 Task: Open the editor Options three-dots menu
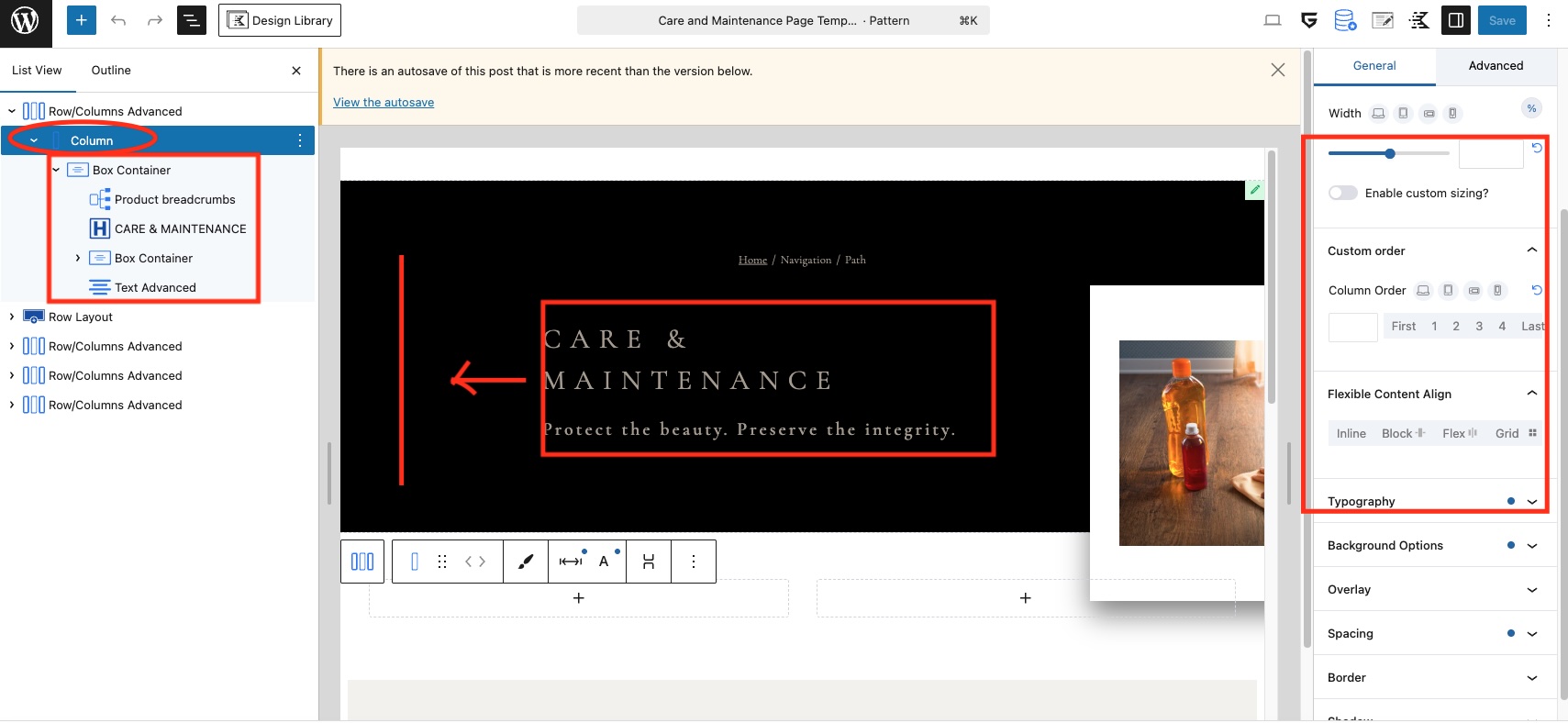[1548, 20]
